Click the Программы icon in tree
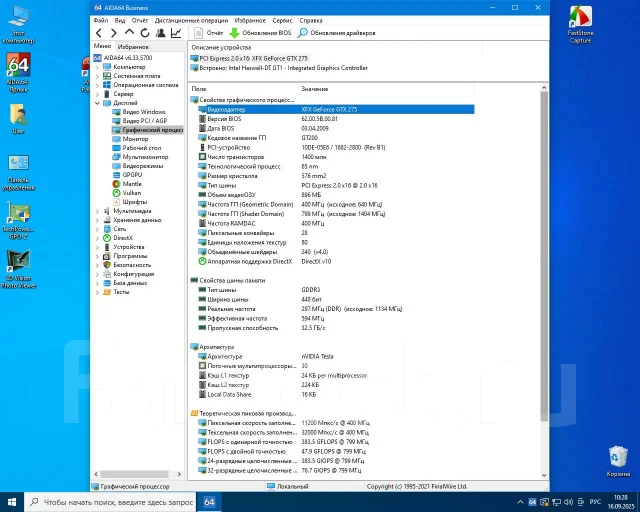640x512 pixels. [107, 256]
